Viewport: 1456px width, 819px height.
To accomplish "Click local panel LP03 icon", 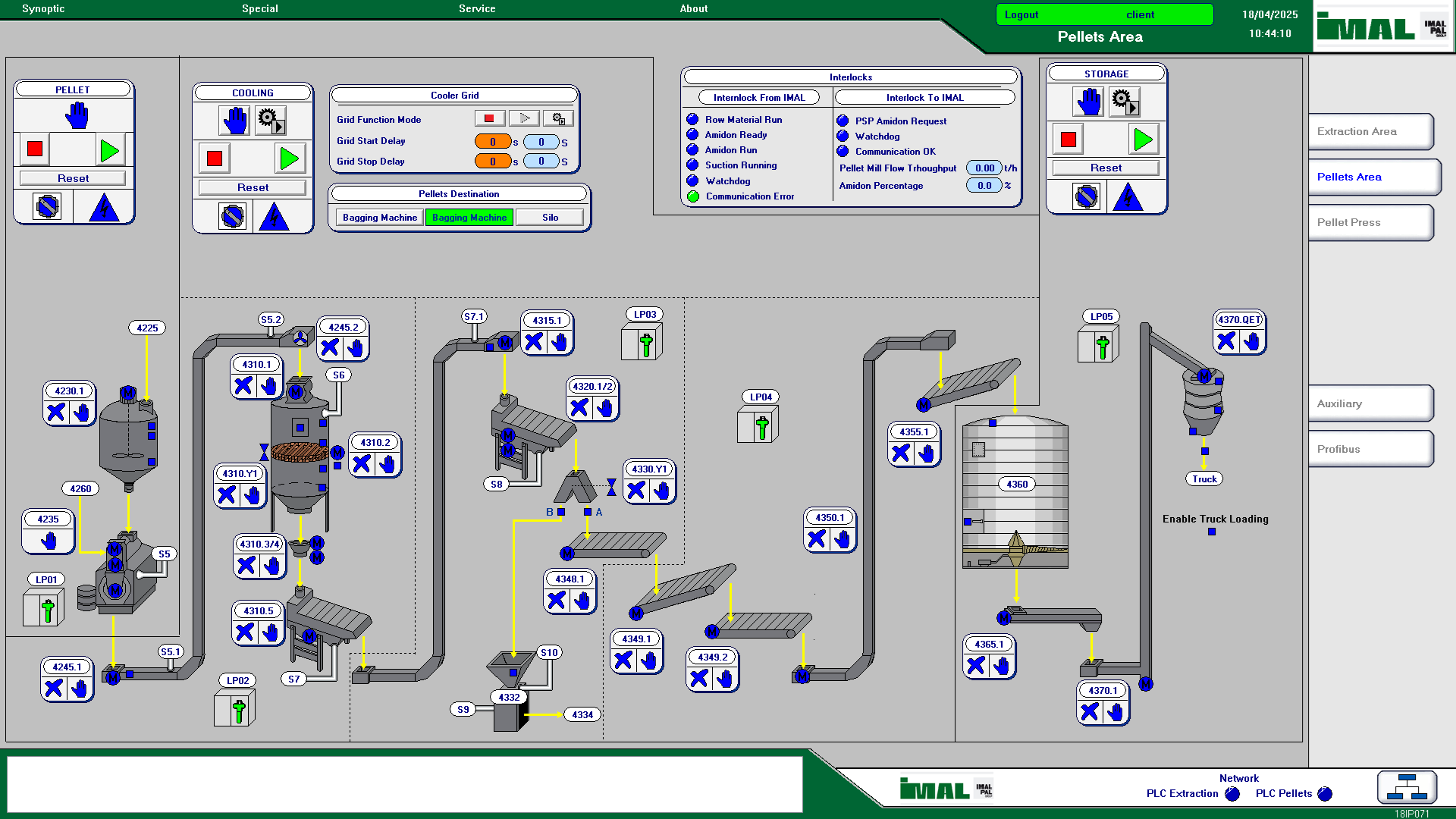I will pyautogui.click(x=642, y=342).
